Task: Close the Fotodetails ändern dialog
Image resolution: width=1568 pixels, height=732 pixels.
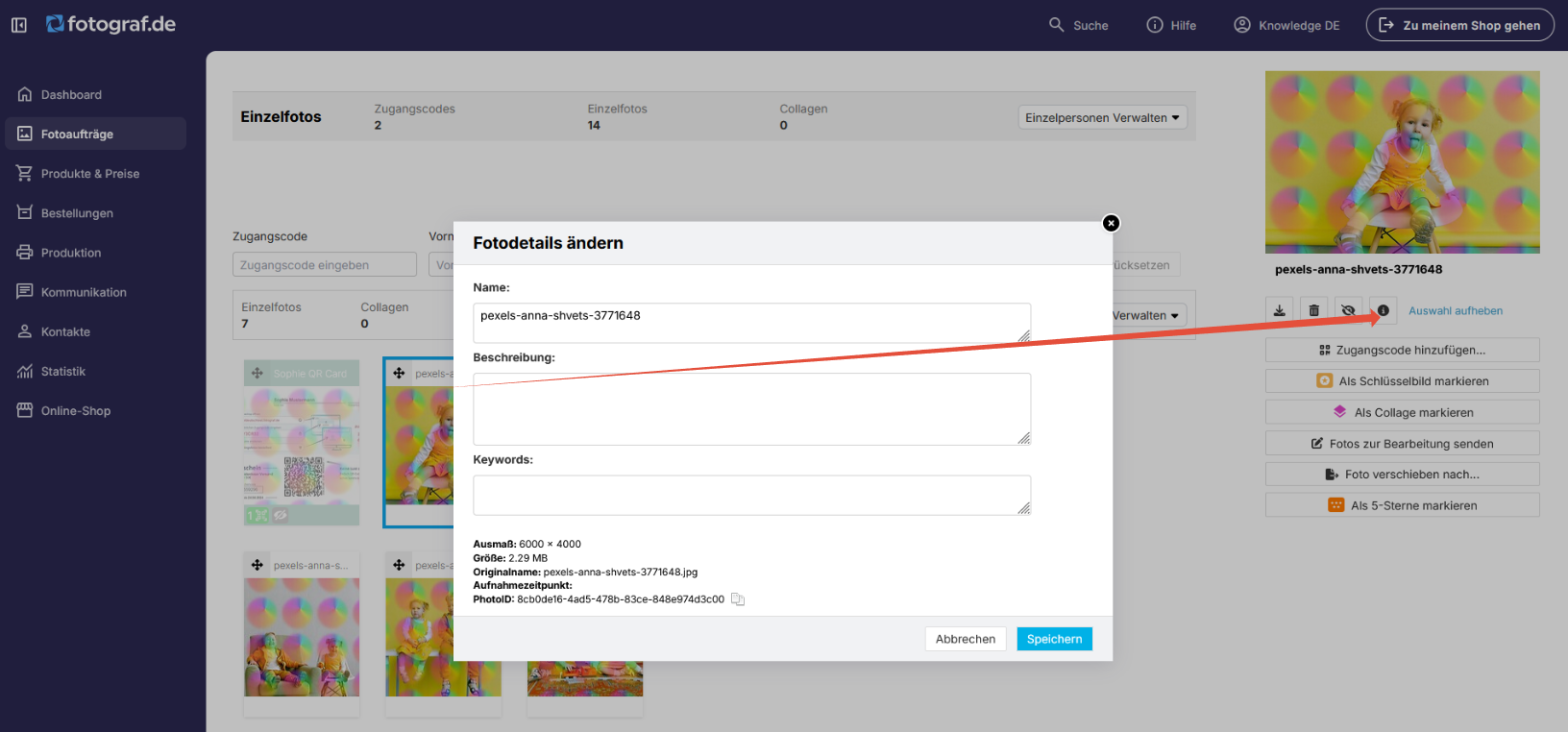Action: tap(1111, 223)
